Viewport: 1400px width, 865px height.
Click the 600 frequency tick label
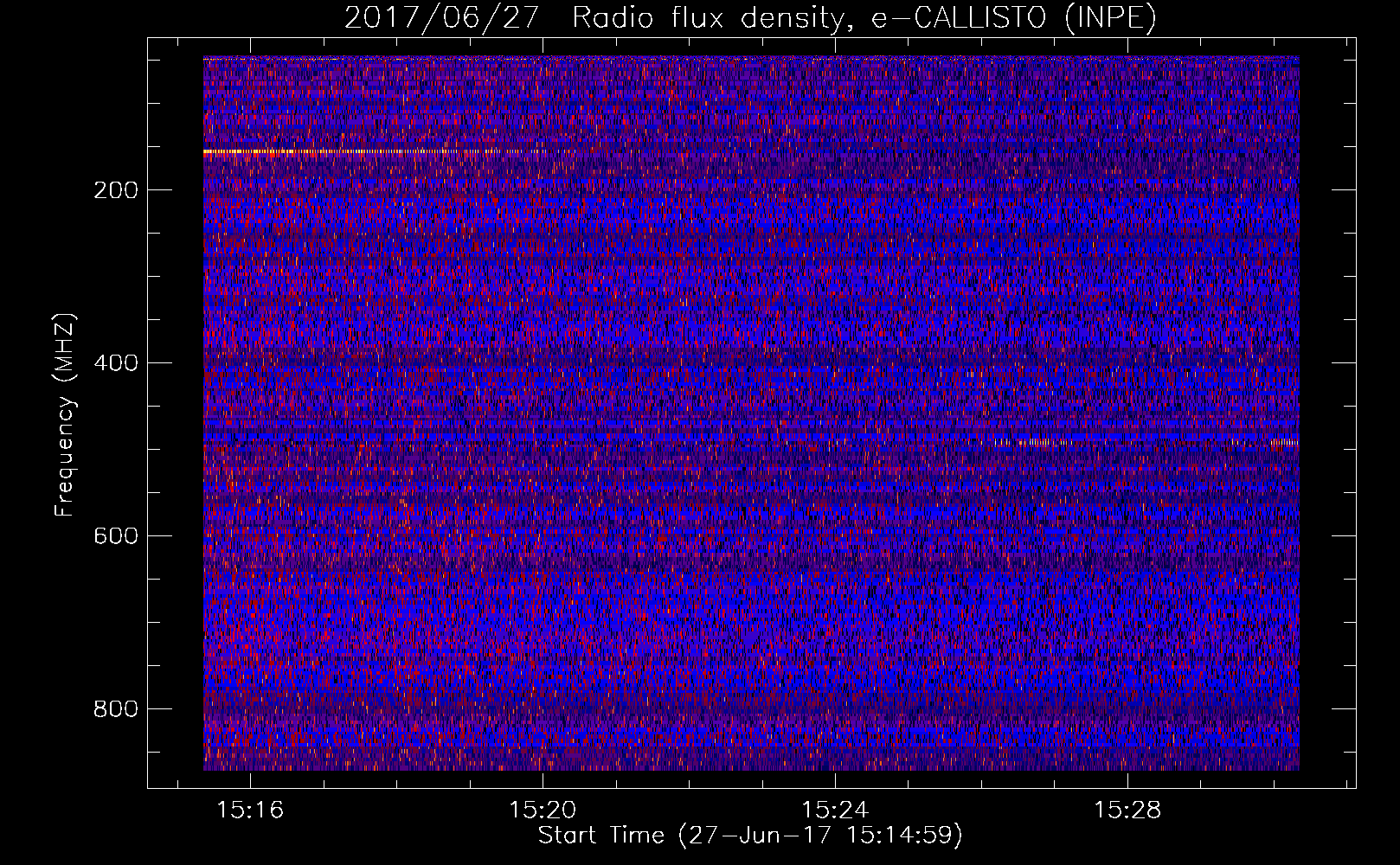click(116, 536)
